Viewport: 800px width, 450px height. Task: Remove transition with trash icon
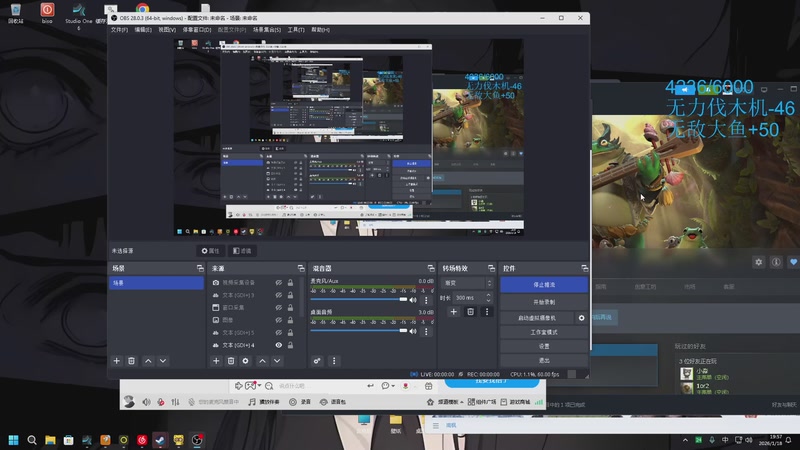[x=470, y=311]
